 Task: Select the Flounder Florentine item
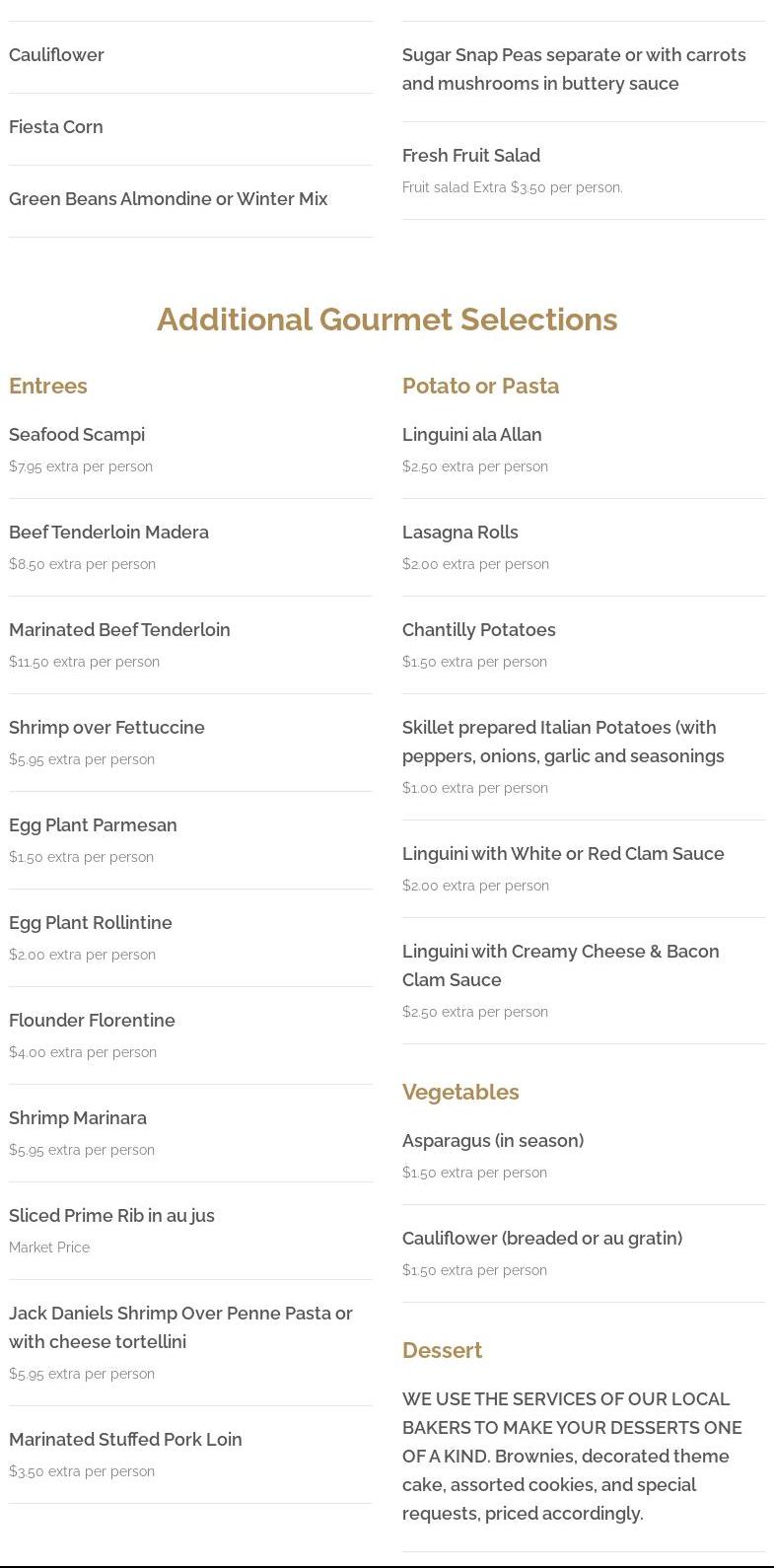point(92,1021)
